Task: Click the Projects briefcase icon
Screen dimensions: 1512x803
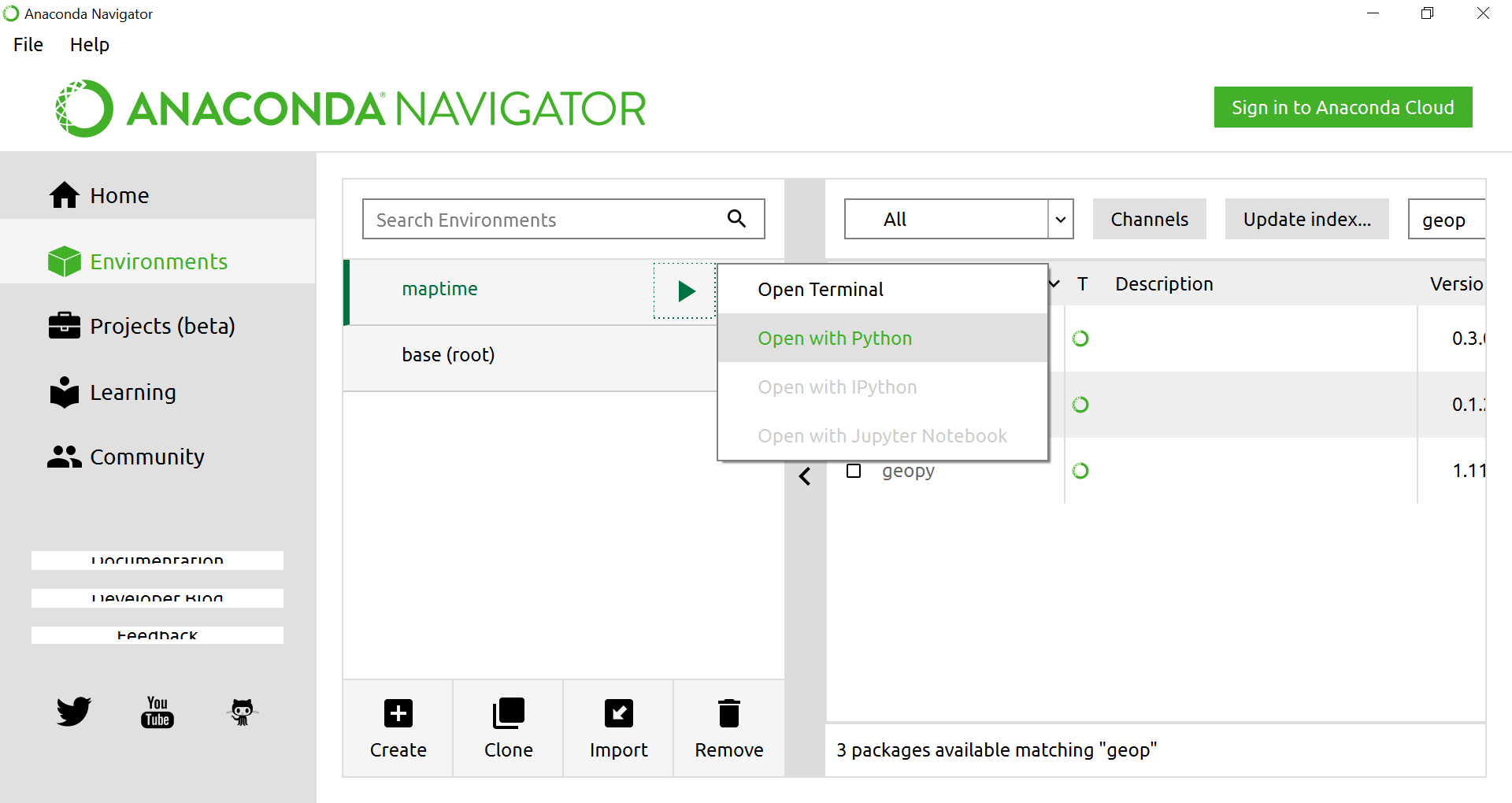Action: click(65, 325)
